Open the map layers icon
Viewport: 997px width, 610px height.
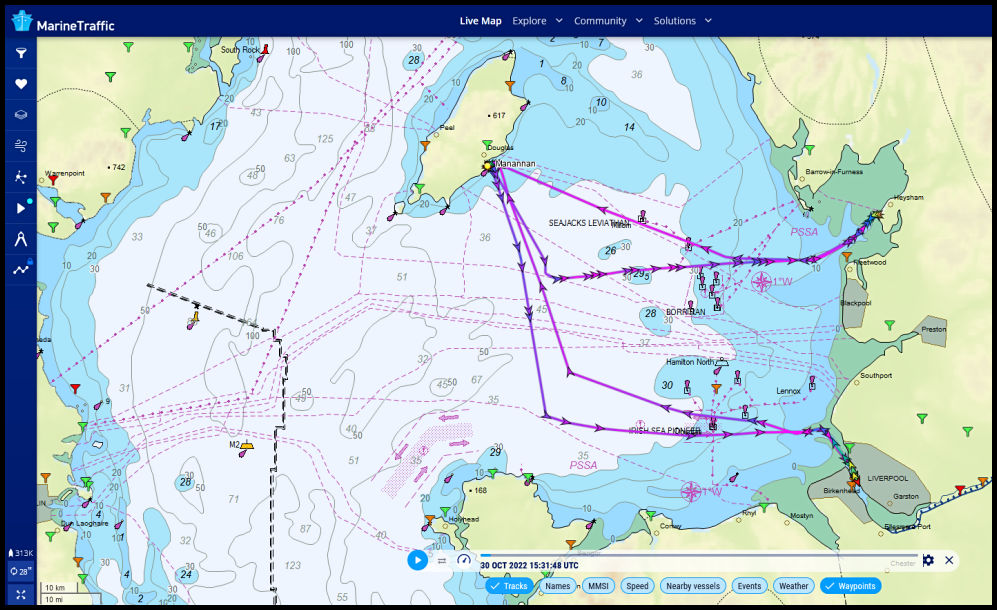(x=21, y=115)
